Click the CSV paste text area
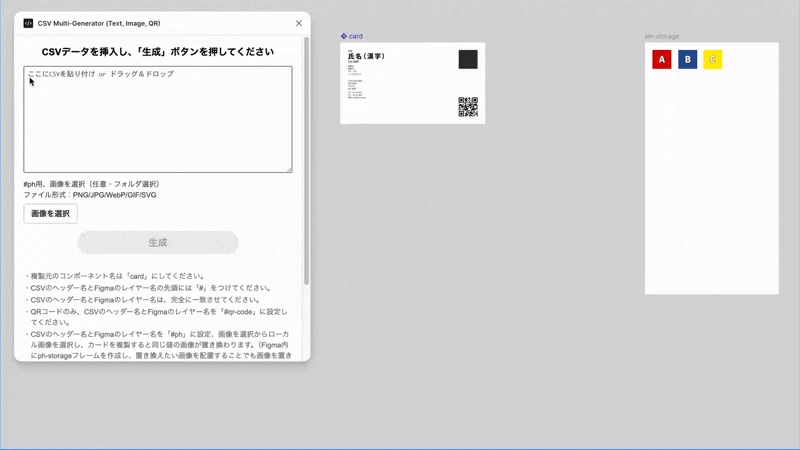800x450 pixels. pos(158,119)
